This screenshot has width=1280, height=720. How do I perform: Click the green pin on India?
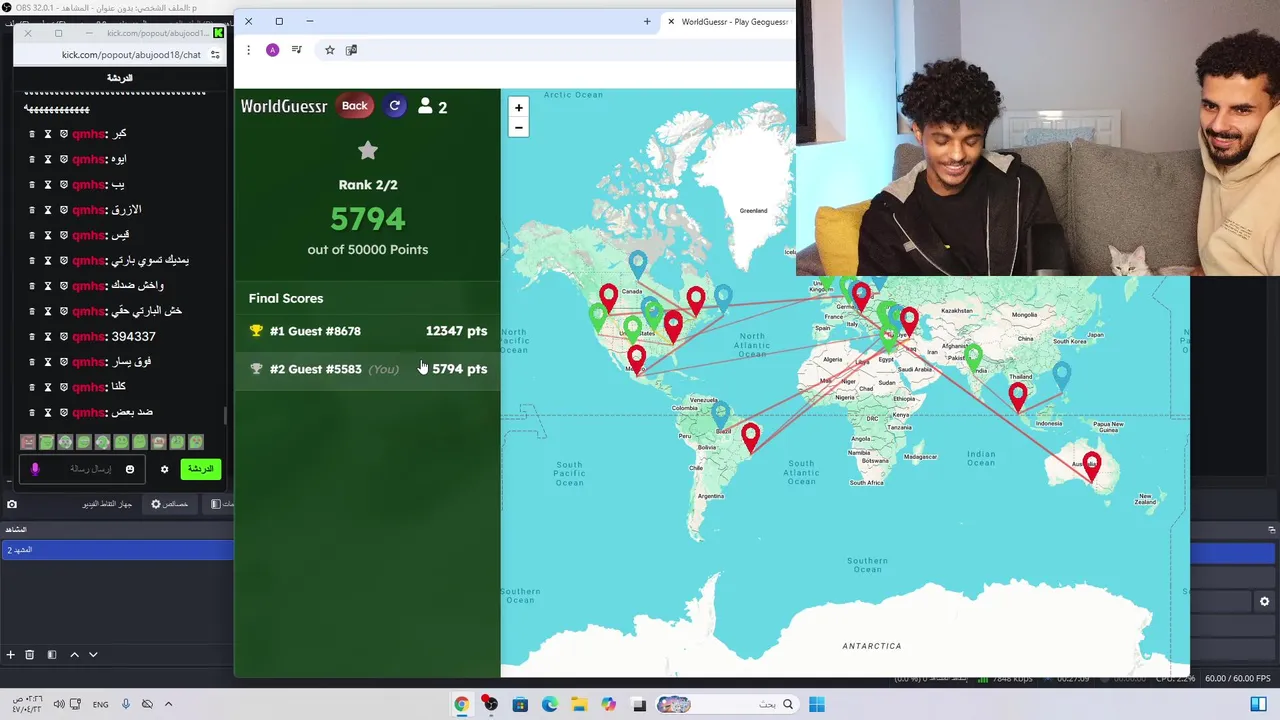pyautogui.click(x=973, y=357)
